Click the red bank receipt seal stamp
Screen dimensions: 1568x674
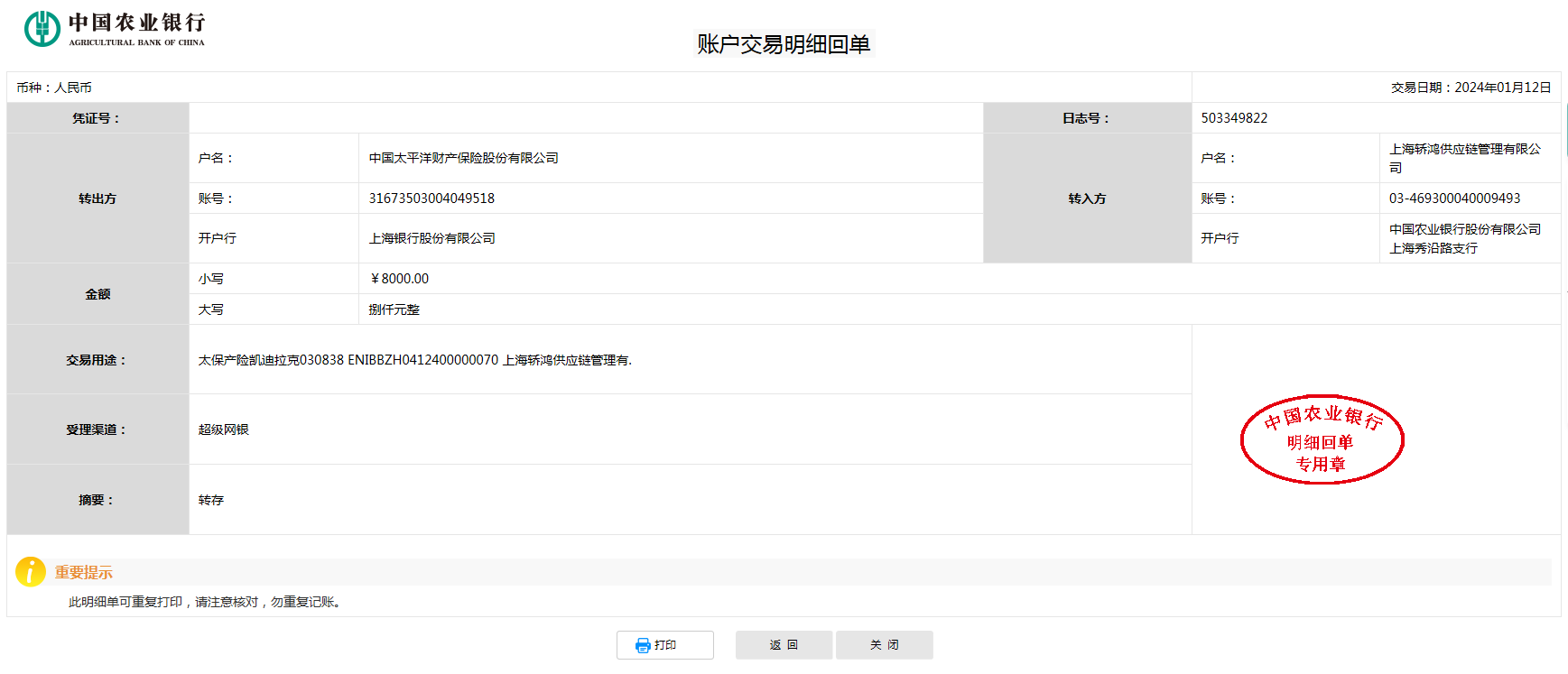[1322, 439]
